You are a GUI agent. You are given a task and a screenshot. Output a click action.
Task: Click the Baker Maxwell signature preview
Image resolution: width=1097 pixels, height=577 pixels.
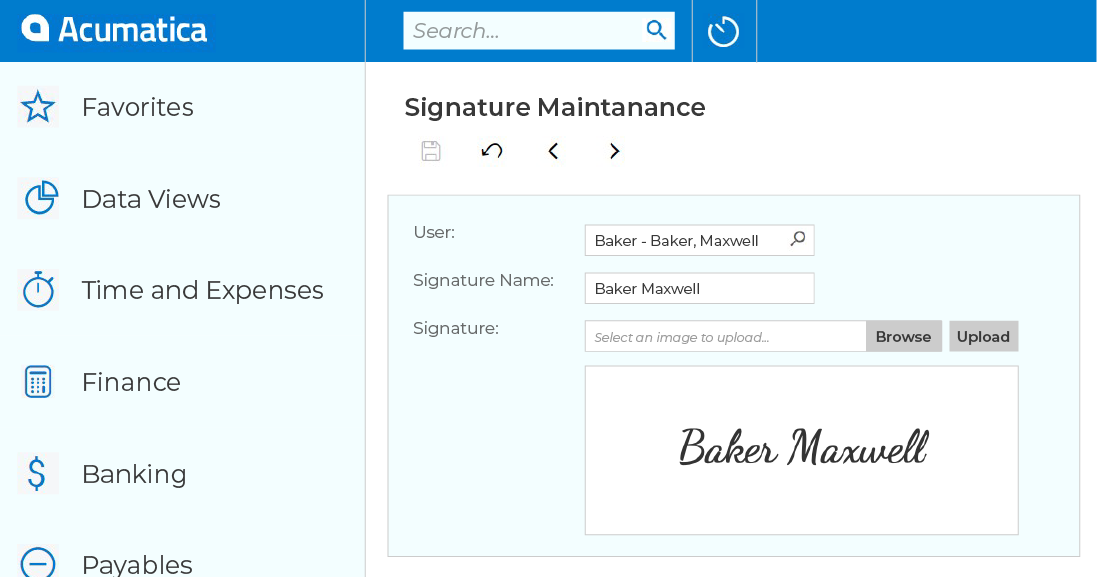pos(801,450)
